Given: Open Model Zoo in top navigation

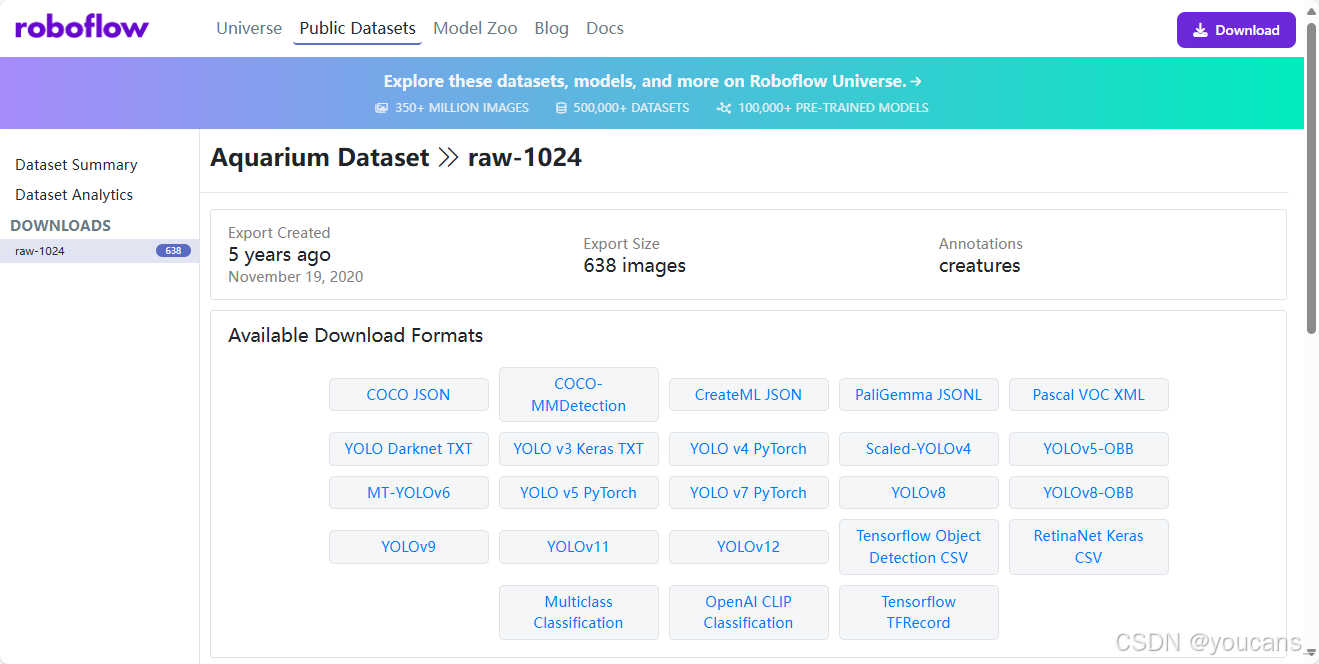Looking at the screenshot, I should click(475, 28).
